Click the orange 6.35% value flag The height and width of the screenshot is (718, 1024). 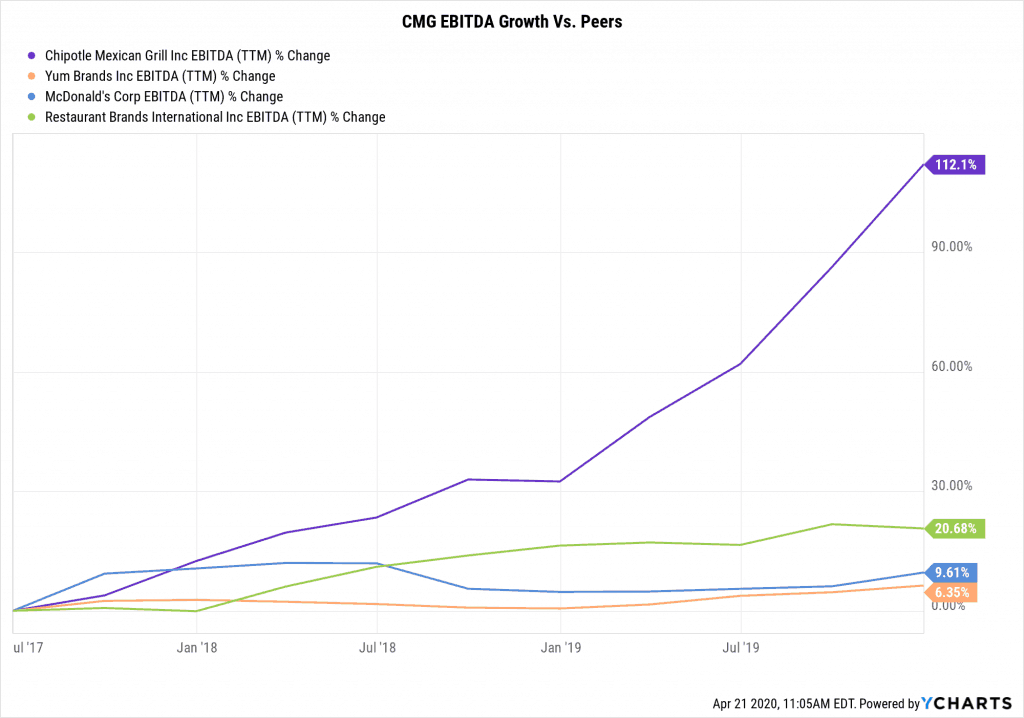(x=954, y=592)
